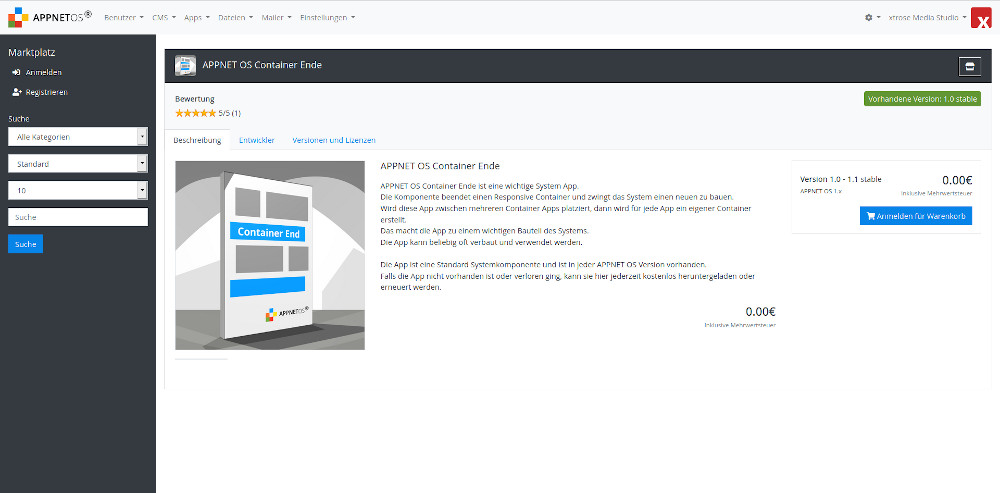Open the Einstellungen menu
This screenshot has height=493, width=1000.
pos(328,18)
